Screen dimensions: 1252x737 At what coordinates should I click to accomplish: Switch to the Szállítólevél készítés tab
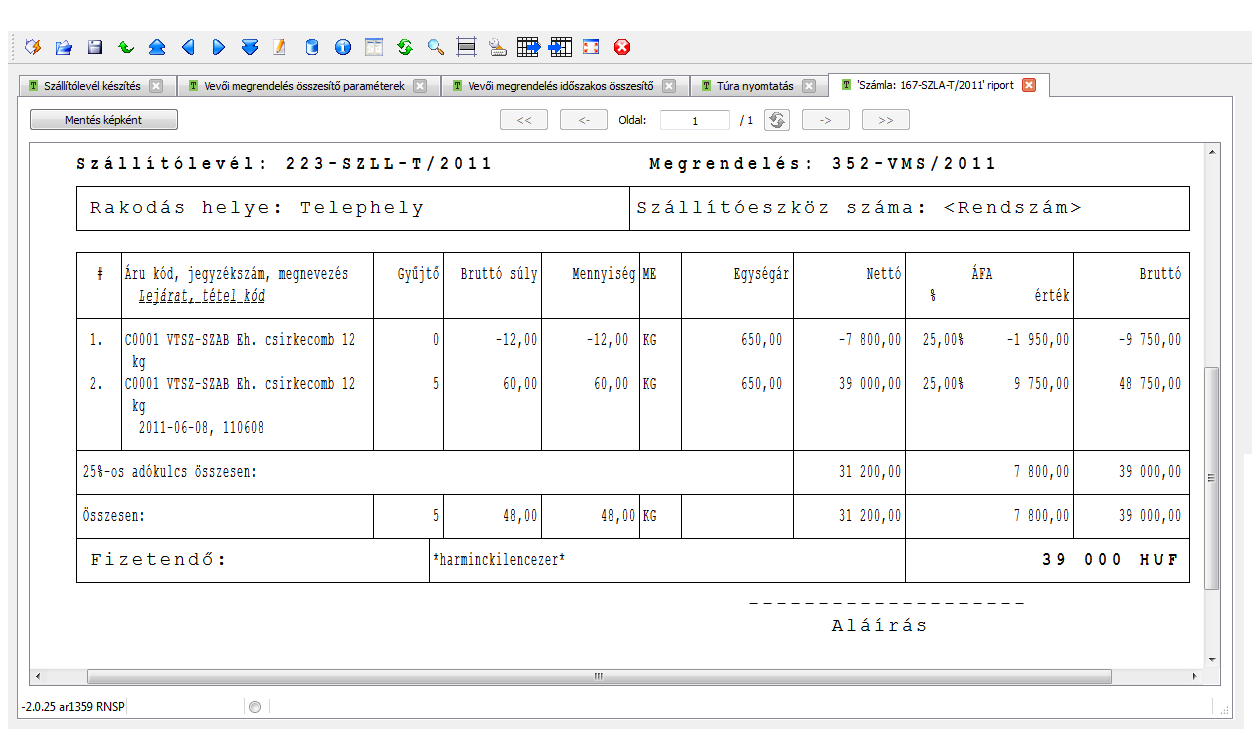[92, 86]
